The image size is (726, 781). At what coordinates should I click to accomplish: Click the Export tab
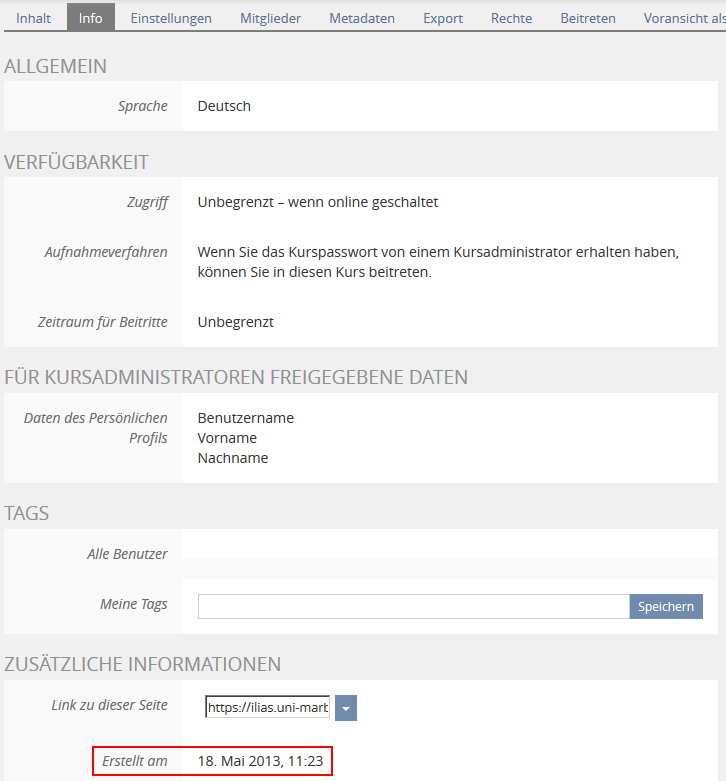coord(443,18)
